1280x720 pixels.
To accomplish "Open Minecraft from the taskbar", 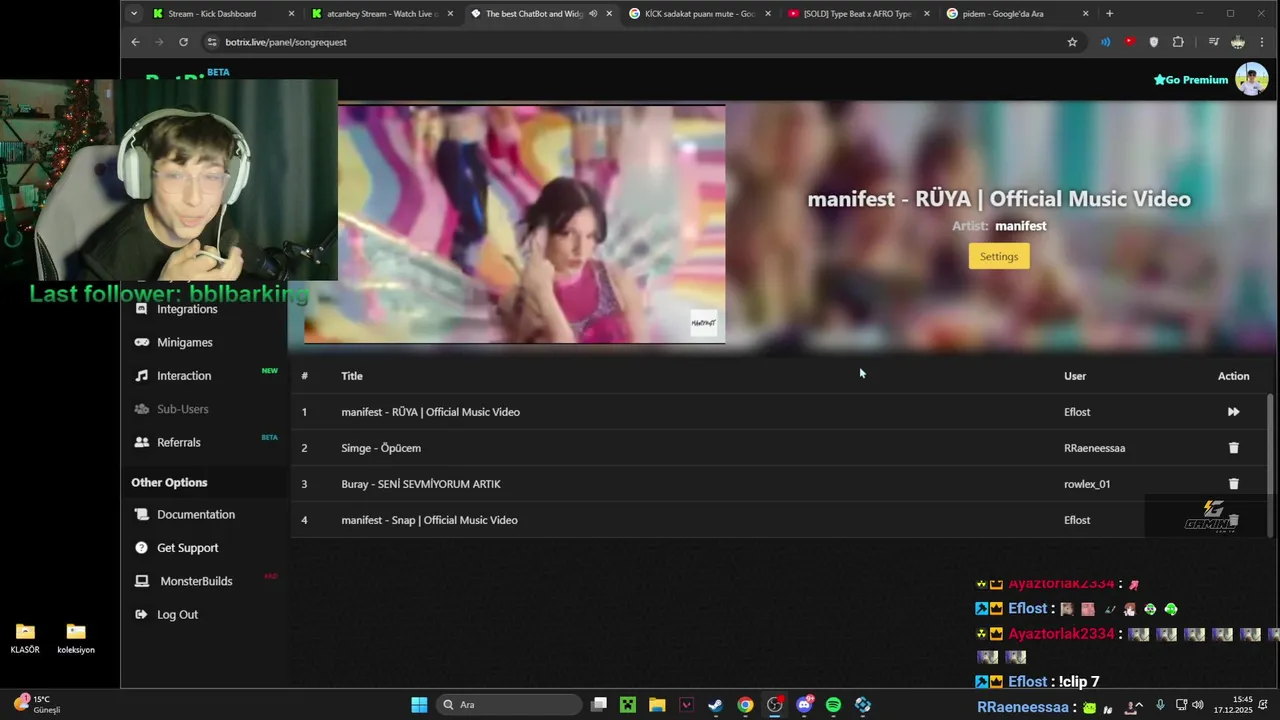I will pos(627,705).
